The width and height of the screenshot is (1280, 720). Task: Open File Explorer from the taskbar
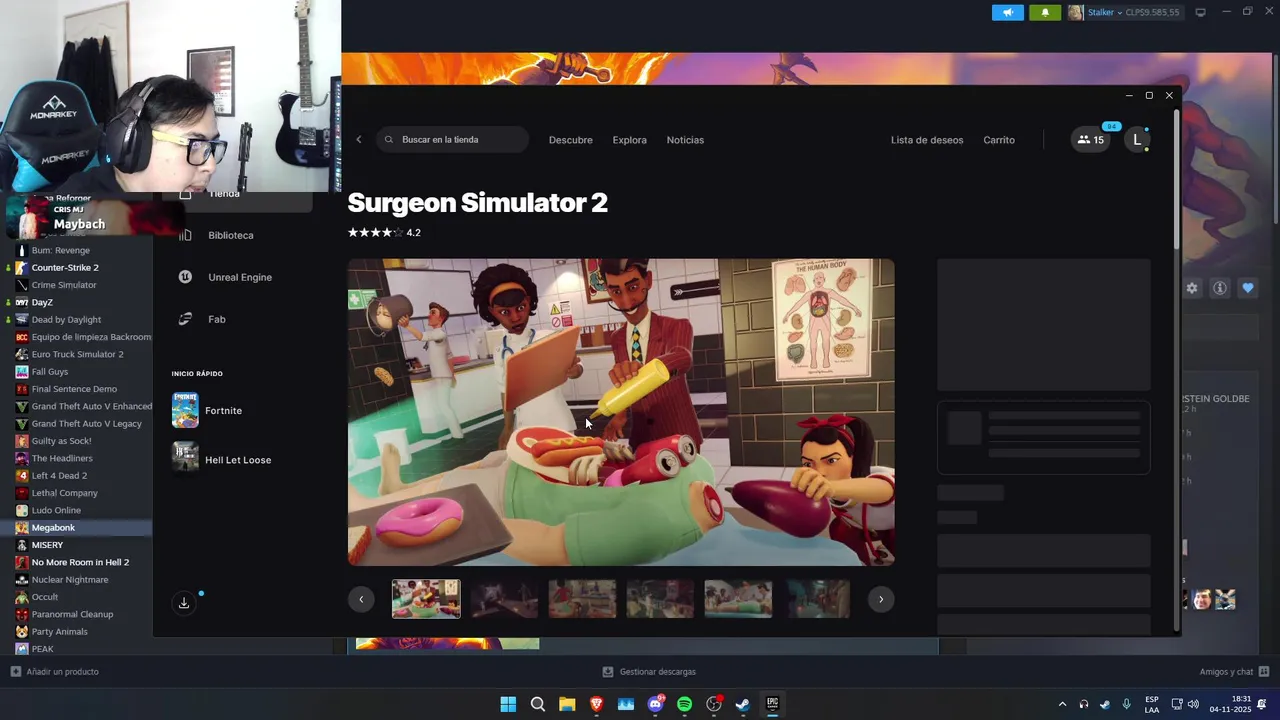point(567,704)
